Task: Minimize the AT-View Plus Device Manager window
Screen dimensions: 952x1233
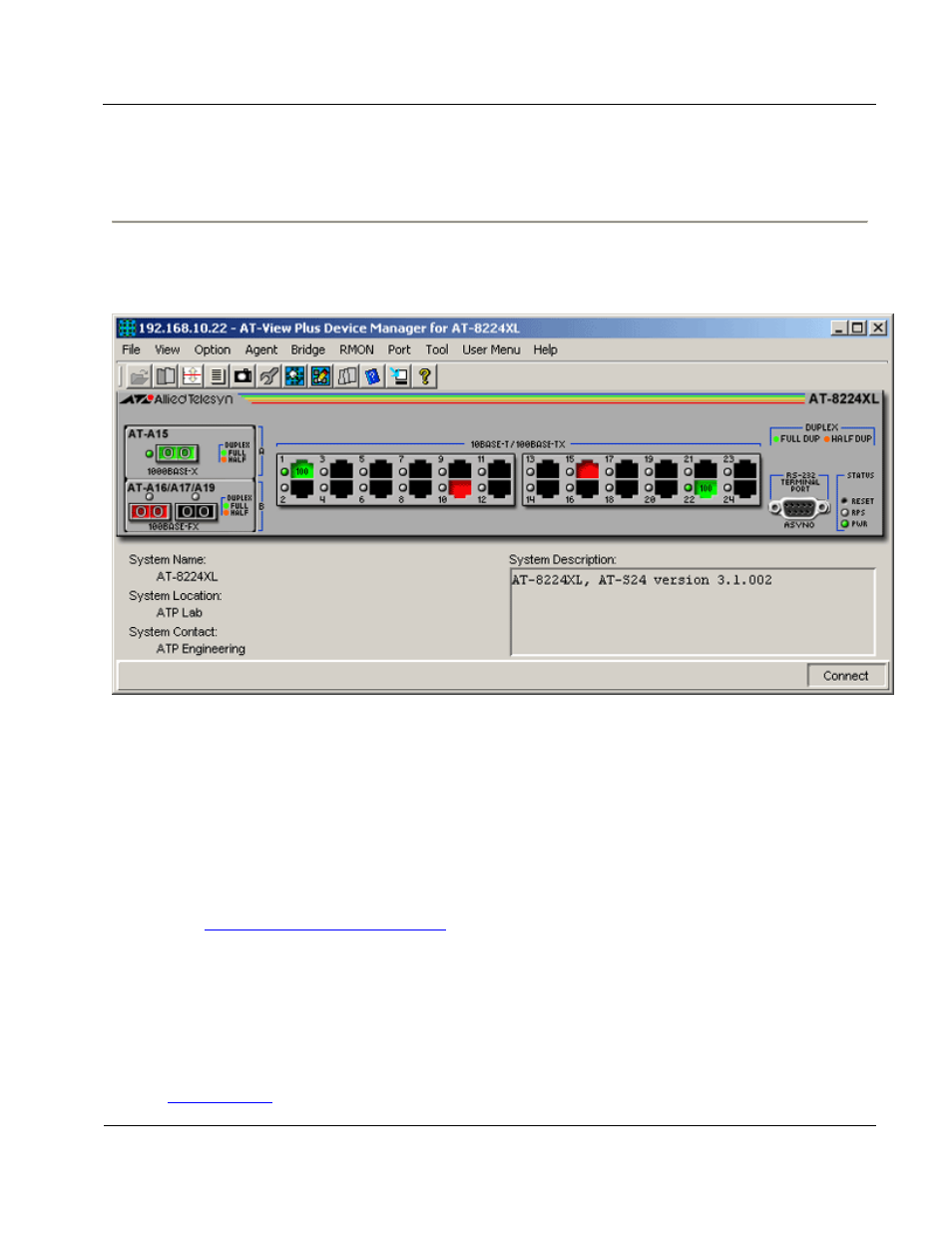Action: pyautogui.click(x=839, y=327)
